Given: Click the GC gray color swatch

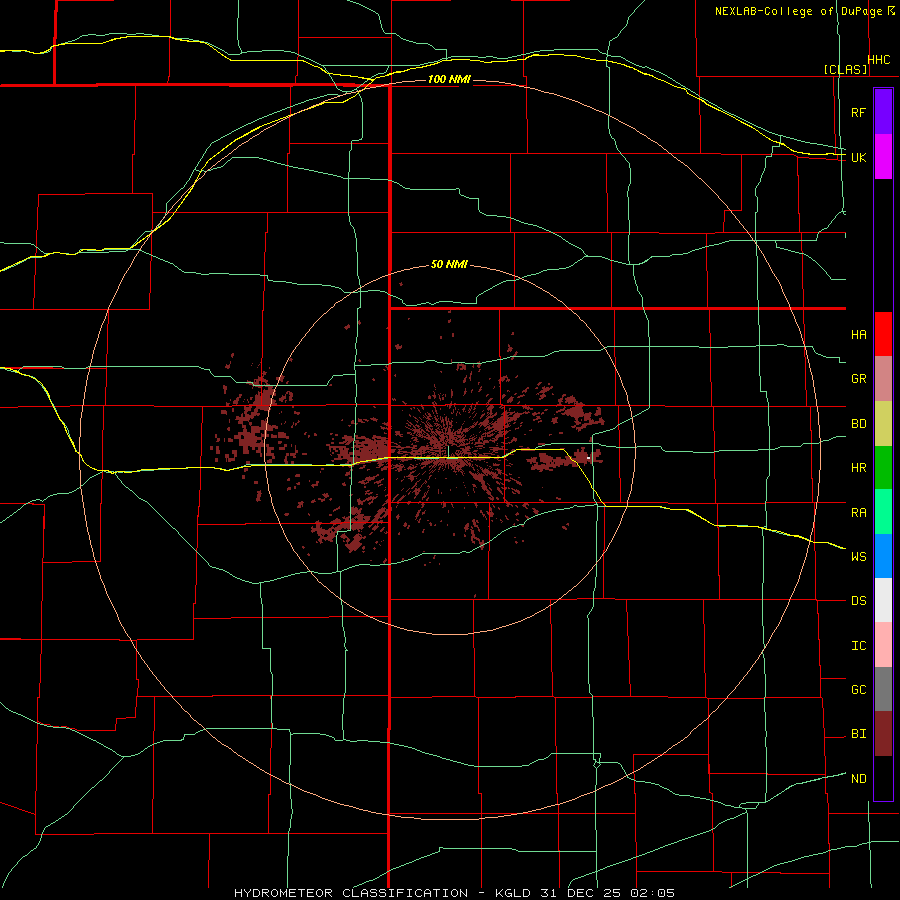Looking at the screenshot, I should tap(883, 689).
